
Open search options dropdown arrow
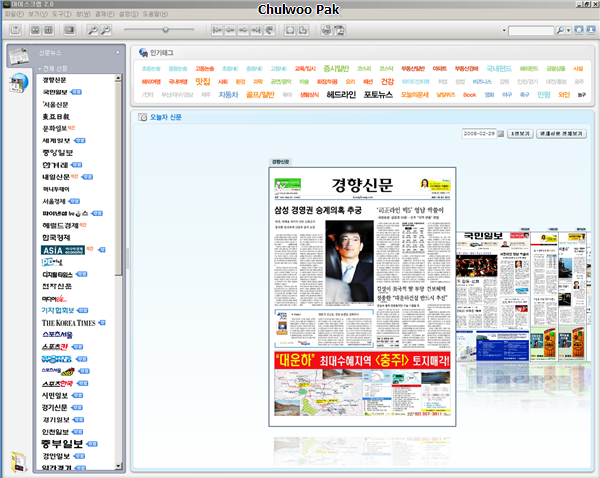pyautogui.click(x=569, y=30)
